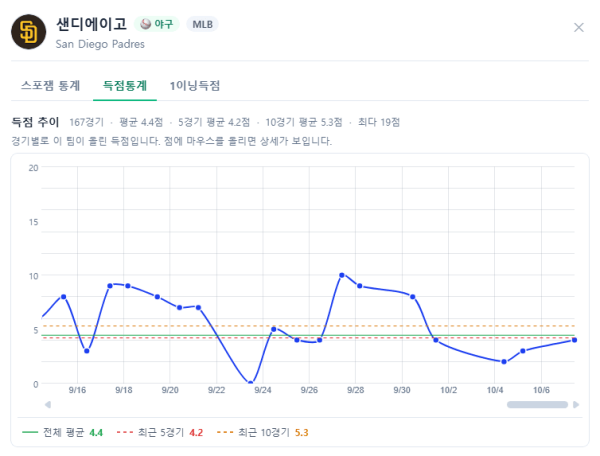The height and width of the screenshot is (456, 600).
Task: Click the peak 10-point data marker
Action: click(342, 275)
